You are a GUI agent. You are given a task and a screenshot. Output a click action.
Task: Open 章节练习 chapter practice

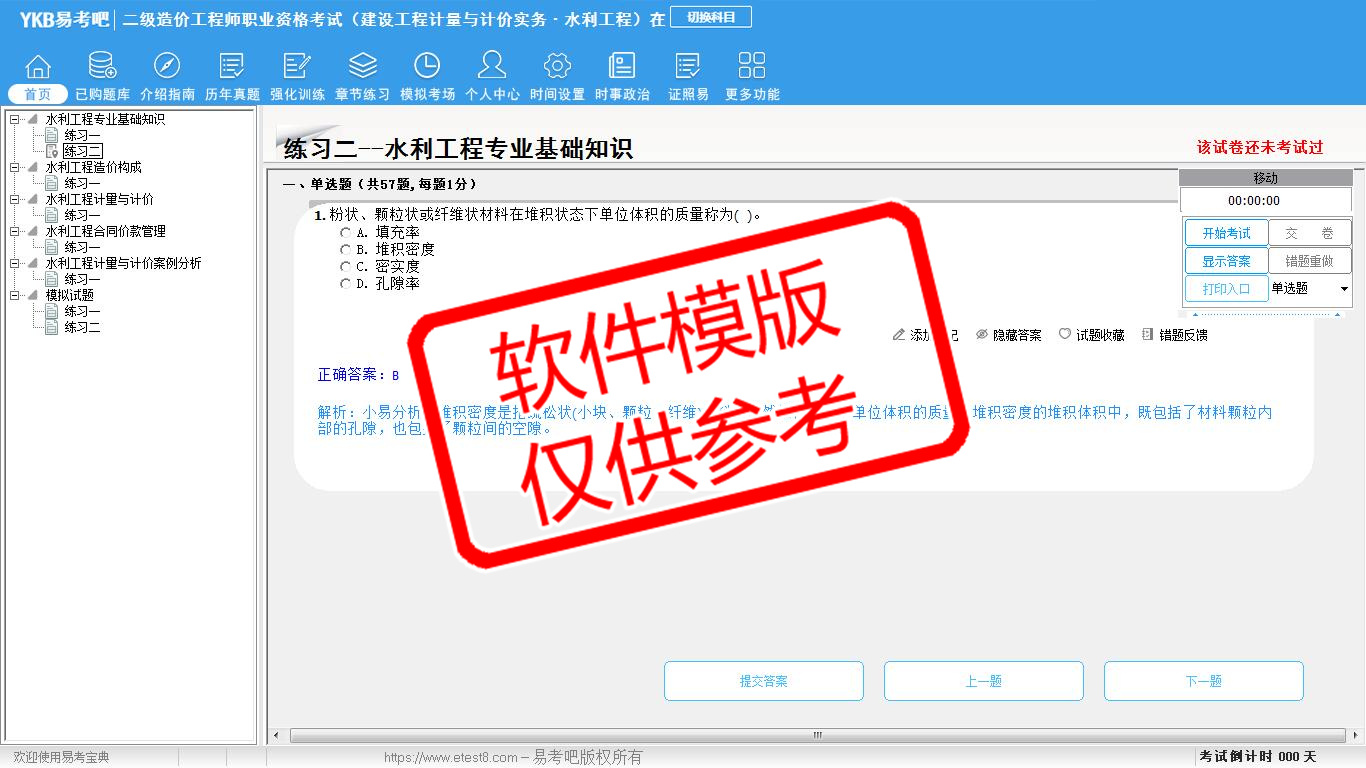[362, 67]
